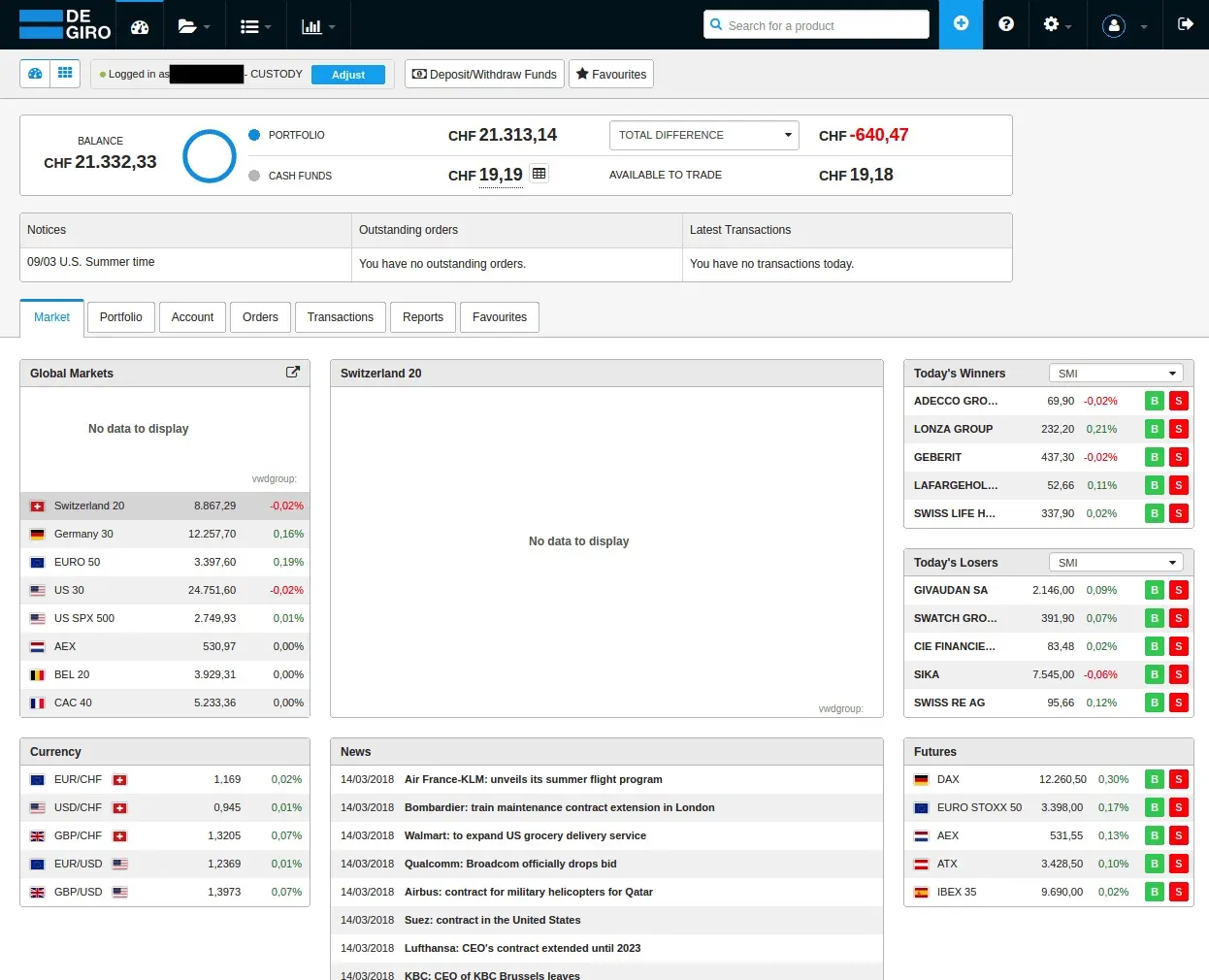Open 'Lufthansa: CEO's contract extended until 2023' news

point(523,948)
